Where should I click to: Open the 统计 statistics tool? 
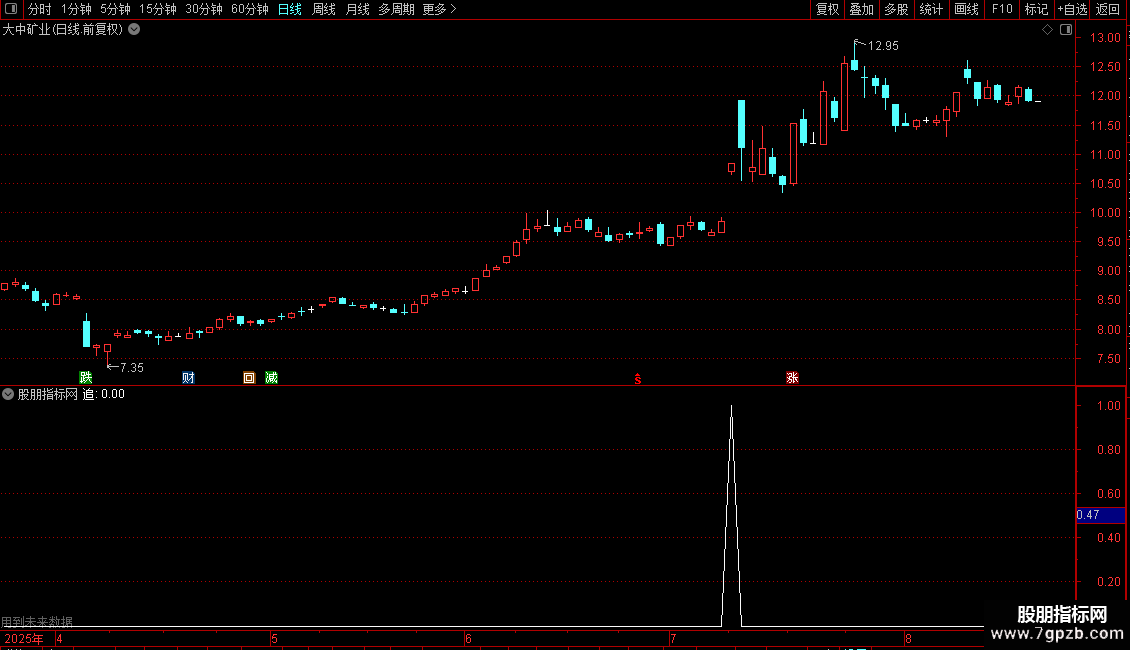[x=931, y=9]
